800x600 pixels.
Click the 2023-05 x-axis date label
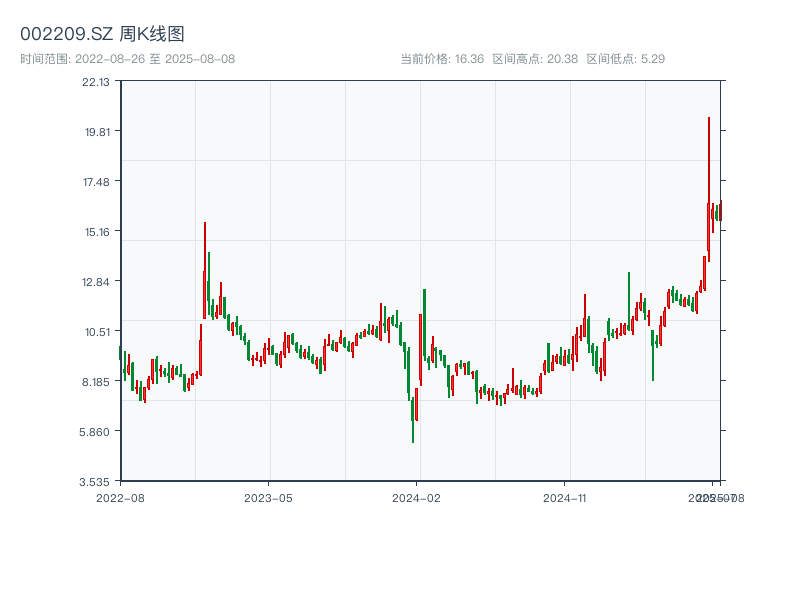pos(269,497)
